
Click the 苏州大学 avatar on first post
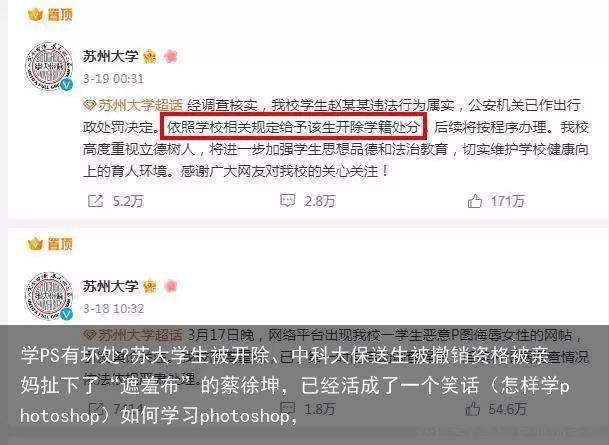49,66
